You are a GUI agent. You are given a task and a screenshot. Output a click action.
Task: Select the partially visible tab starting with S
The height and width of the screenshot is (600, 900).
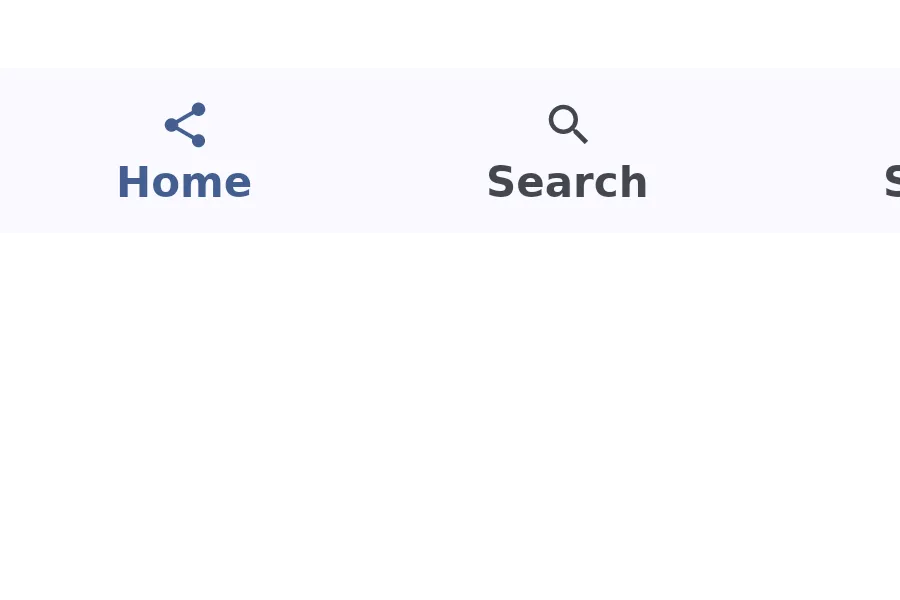(x=892, y=182)
